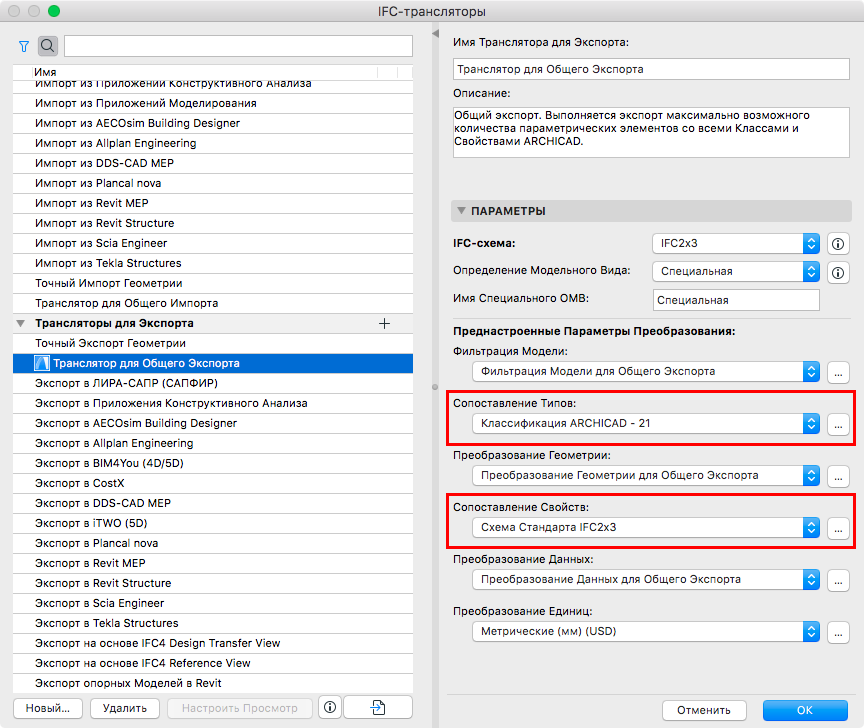
Task: Select Импорт из Revit Structure
Action: [213, 223]
